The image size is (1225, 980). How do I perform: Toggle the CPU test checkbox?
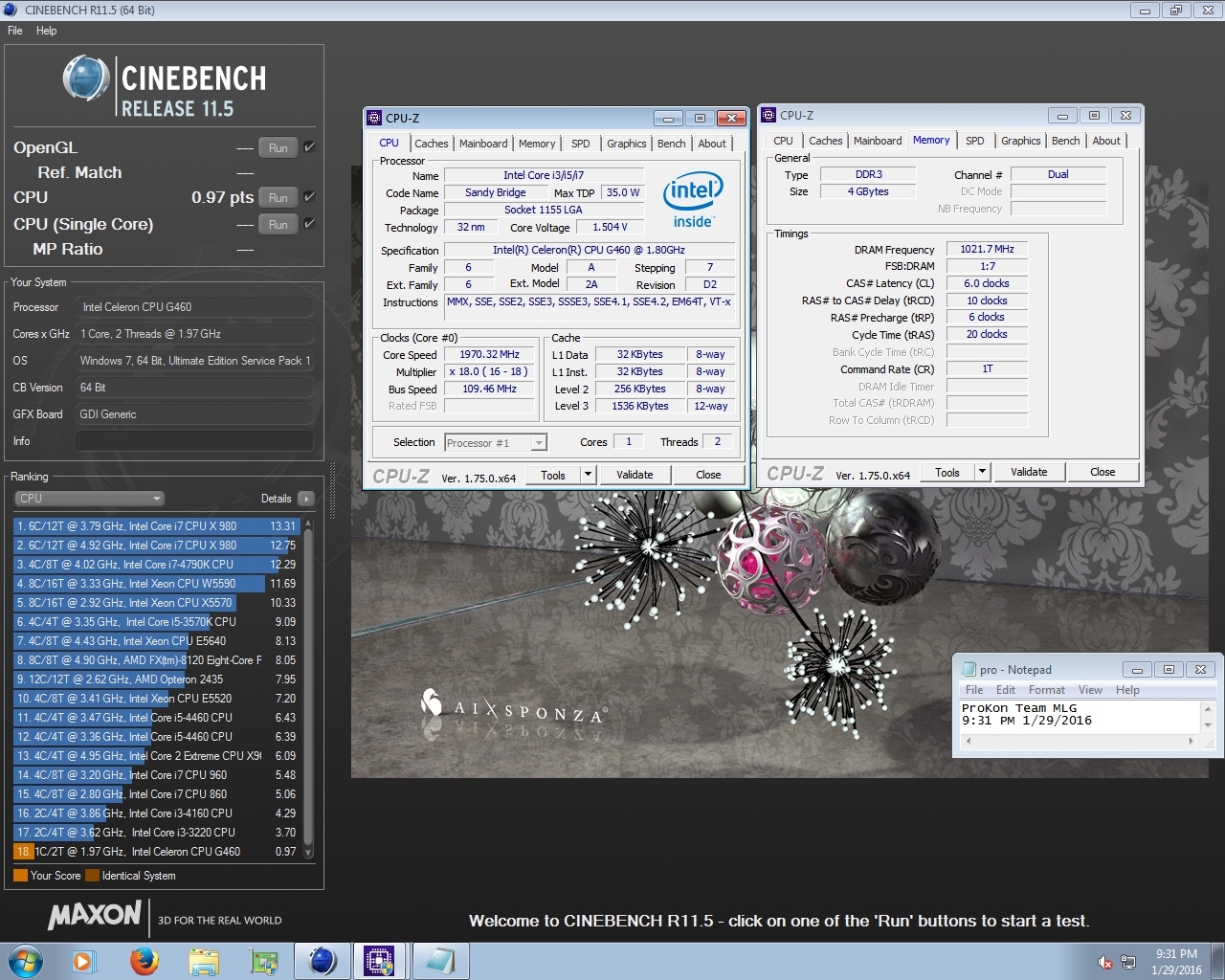[x=309, y=197]
